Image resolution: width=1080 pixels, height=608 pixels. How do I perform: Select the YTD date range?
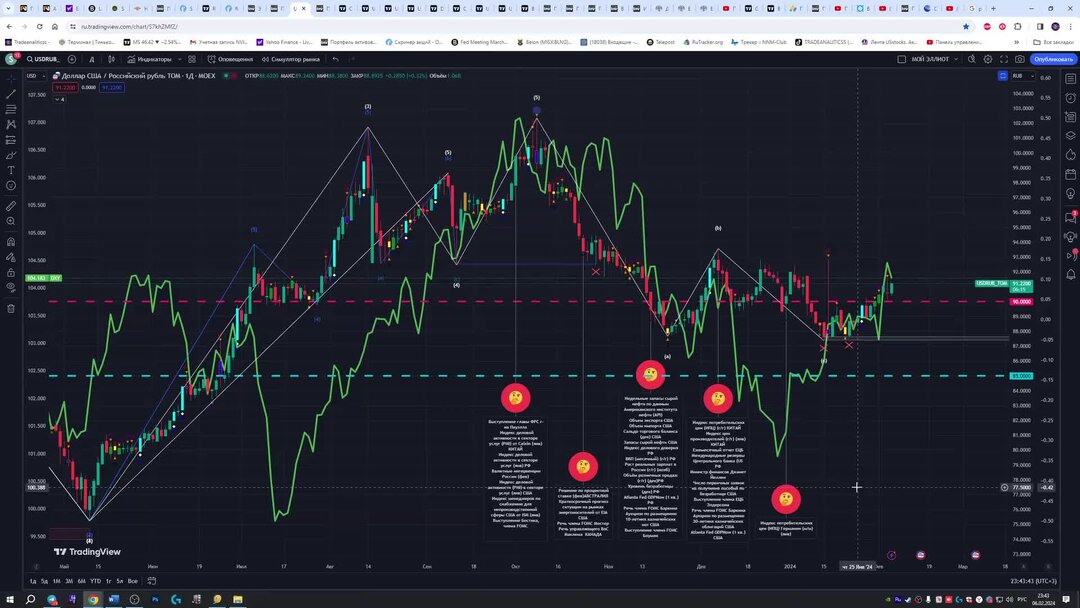click(95, 581)
